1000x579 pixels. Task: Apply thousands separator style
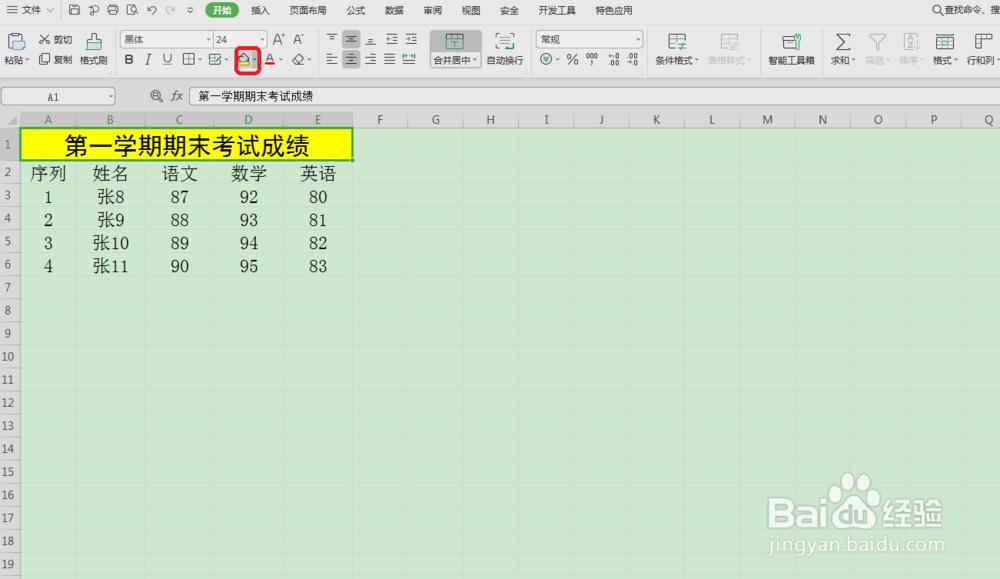592,59
